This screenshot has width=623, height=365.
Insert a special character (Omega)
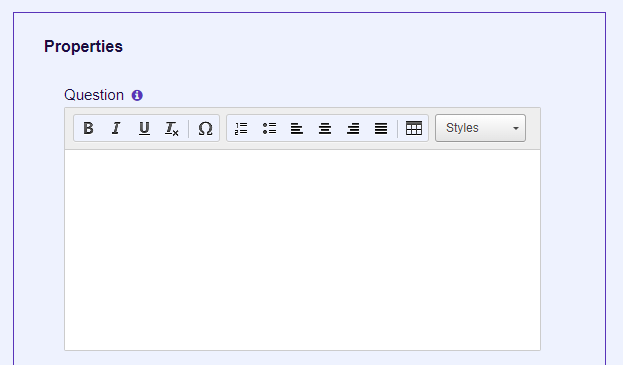click(x=205, y=128)
